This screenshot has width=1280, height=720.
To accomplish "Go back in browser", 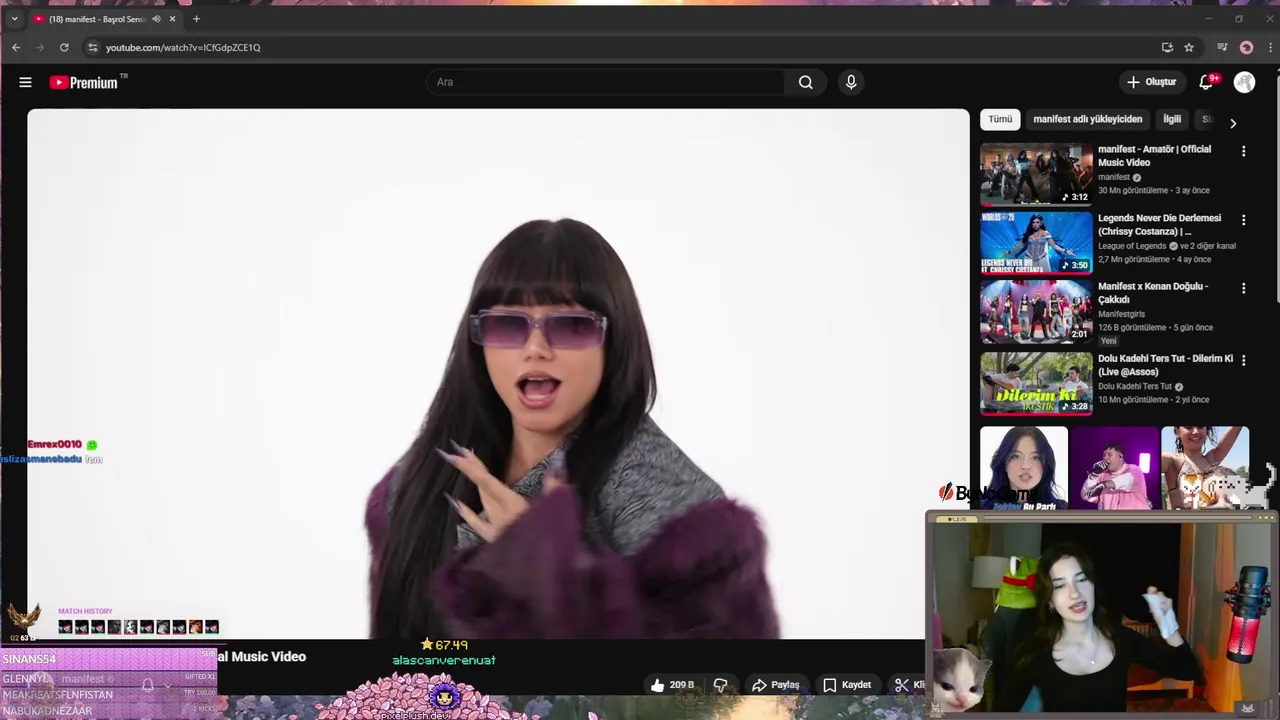I will (16, 47).
